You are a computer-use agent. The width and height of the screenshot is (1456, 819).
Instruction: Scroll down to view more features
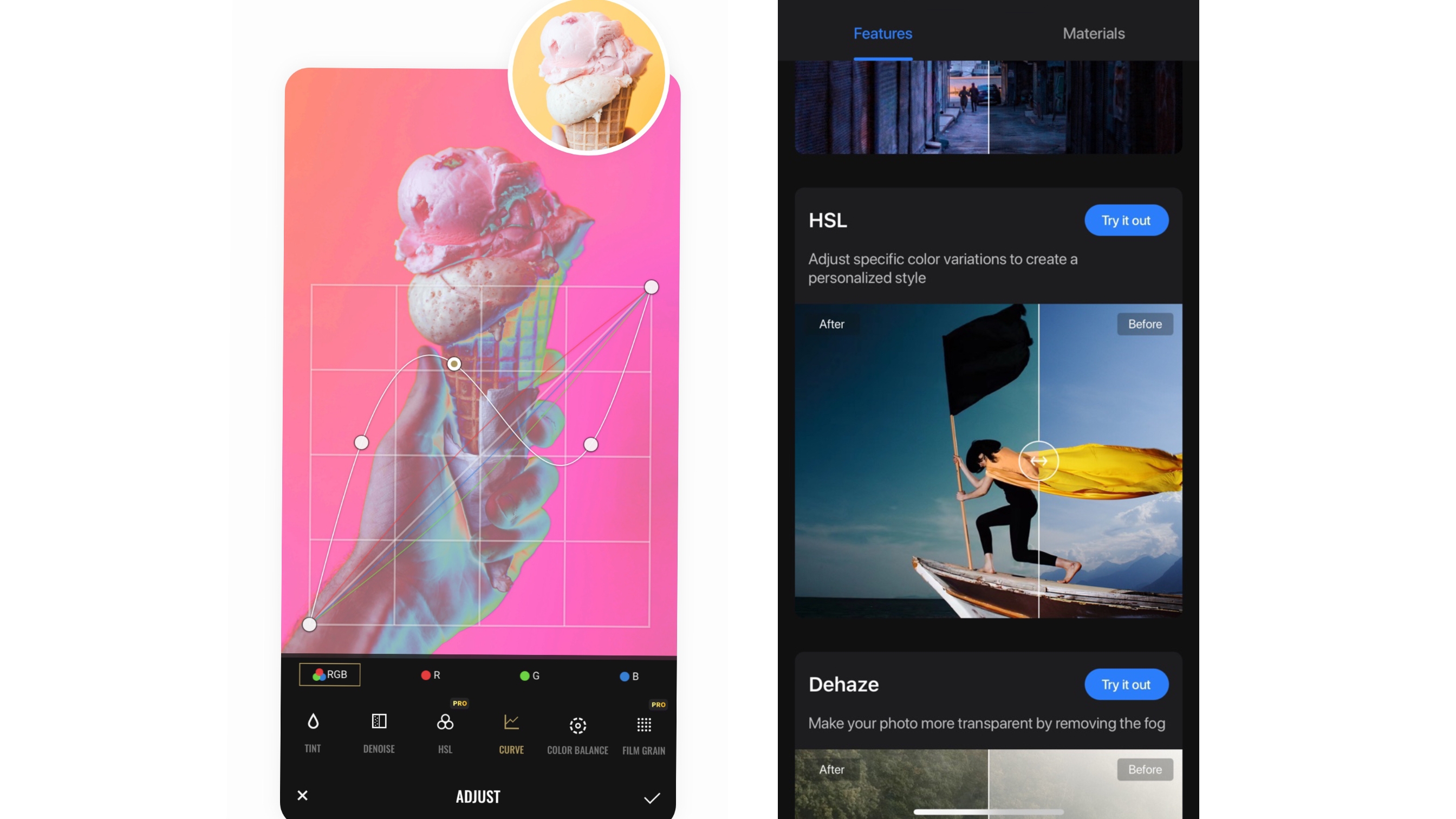[988, 500]
